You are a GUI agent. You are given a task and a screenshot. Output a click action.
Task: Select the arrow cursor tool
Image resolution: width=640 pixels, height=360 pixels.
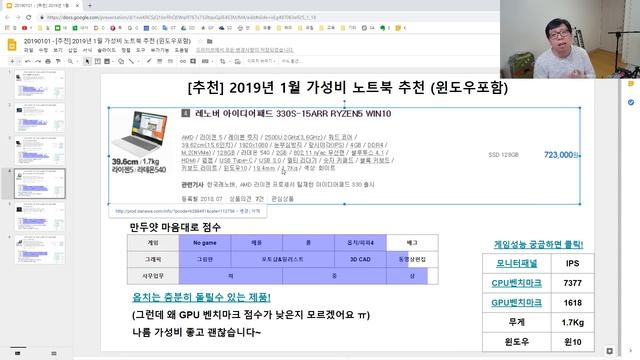click(87, 61)
